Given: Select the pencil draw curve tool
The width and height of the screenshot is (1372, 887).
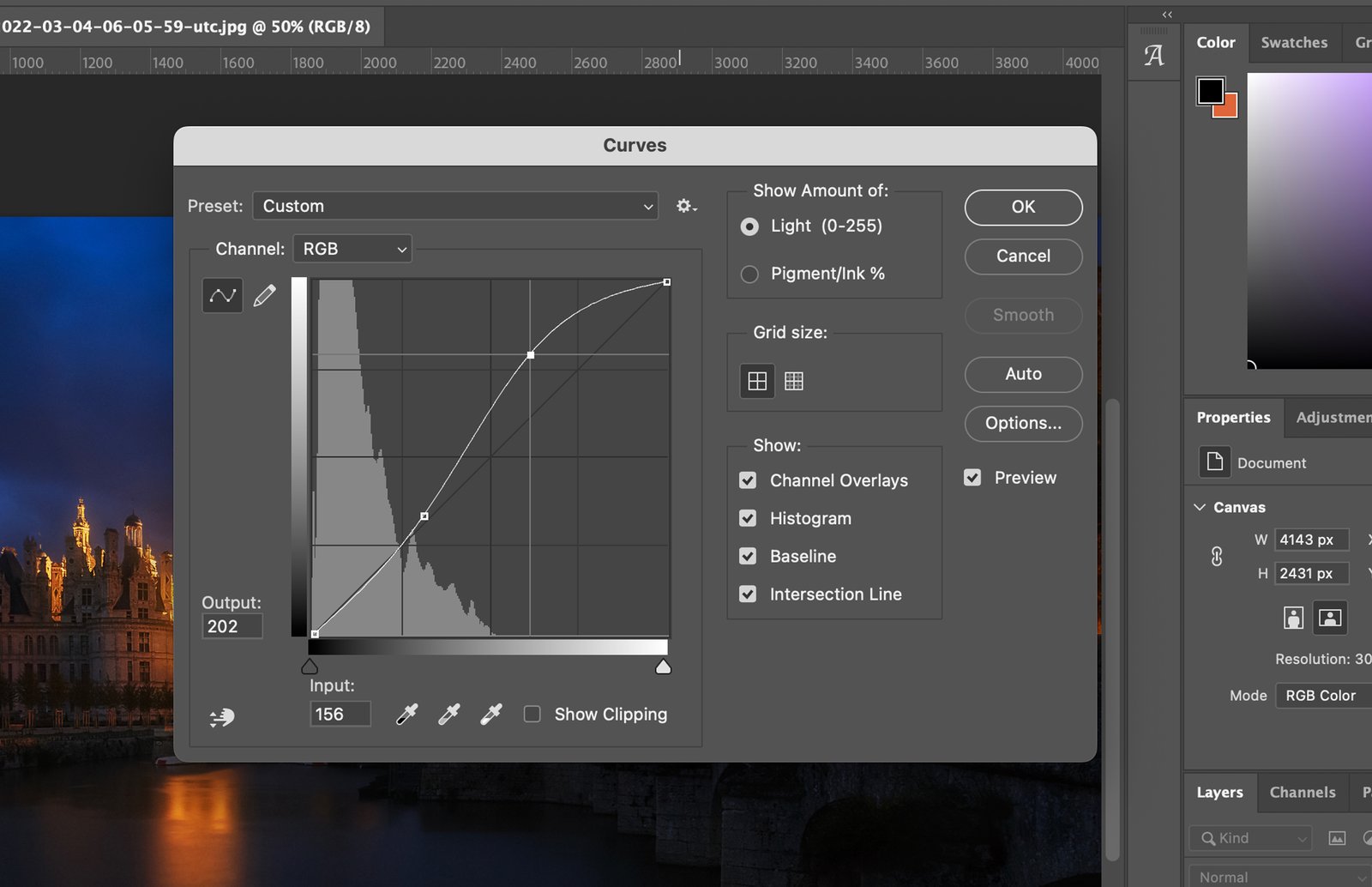Looking at the screenshot, I should pos(265,296).
